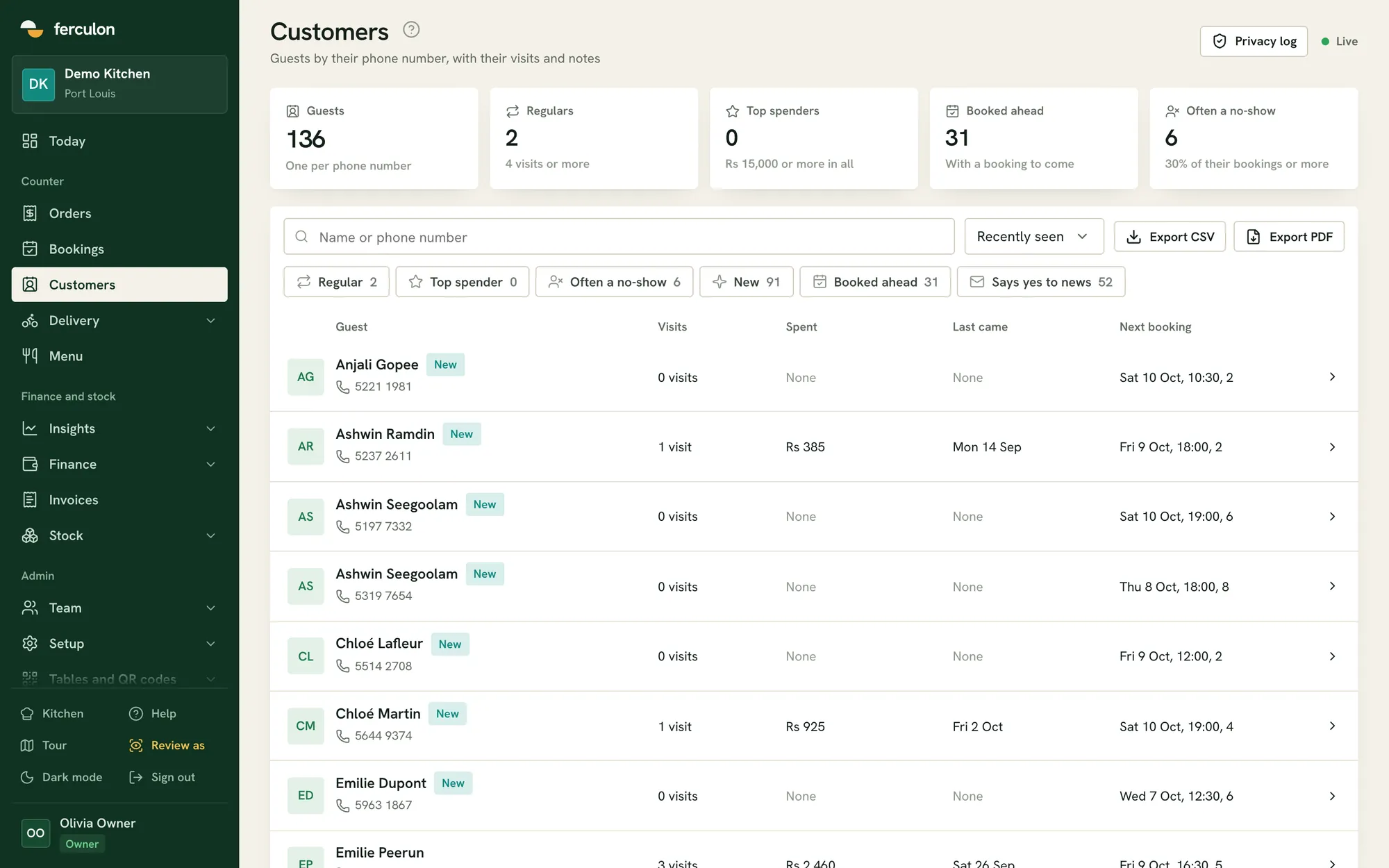Click the Invoices icon in sidebar

click(x=30, y=500)
